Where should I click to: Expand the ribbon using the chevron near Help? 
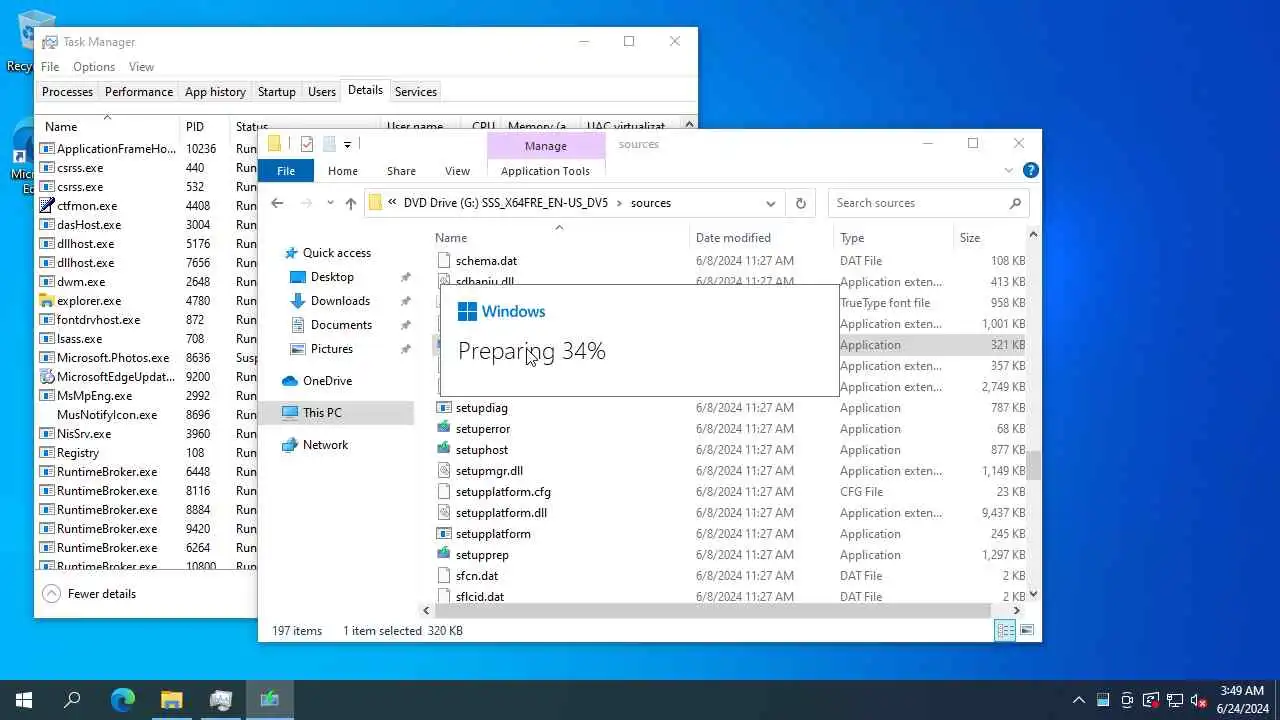pyautogui.click(x=1008, y=171)
